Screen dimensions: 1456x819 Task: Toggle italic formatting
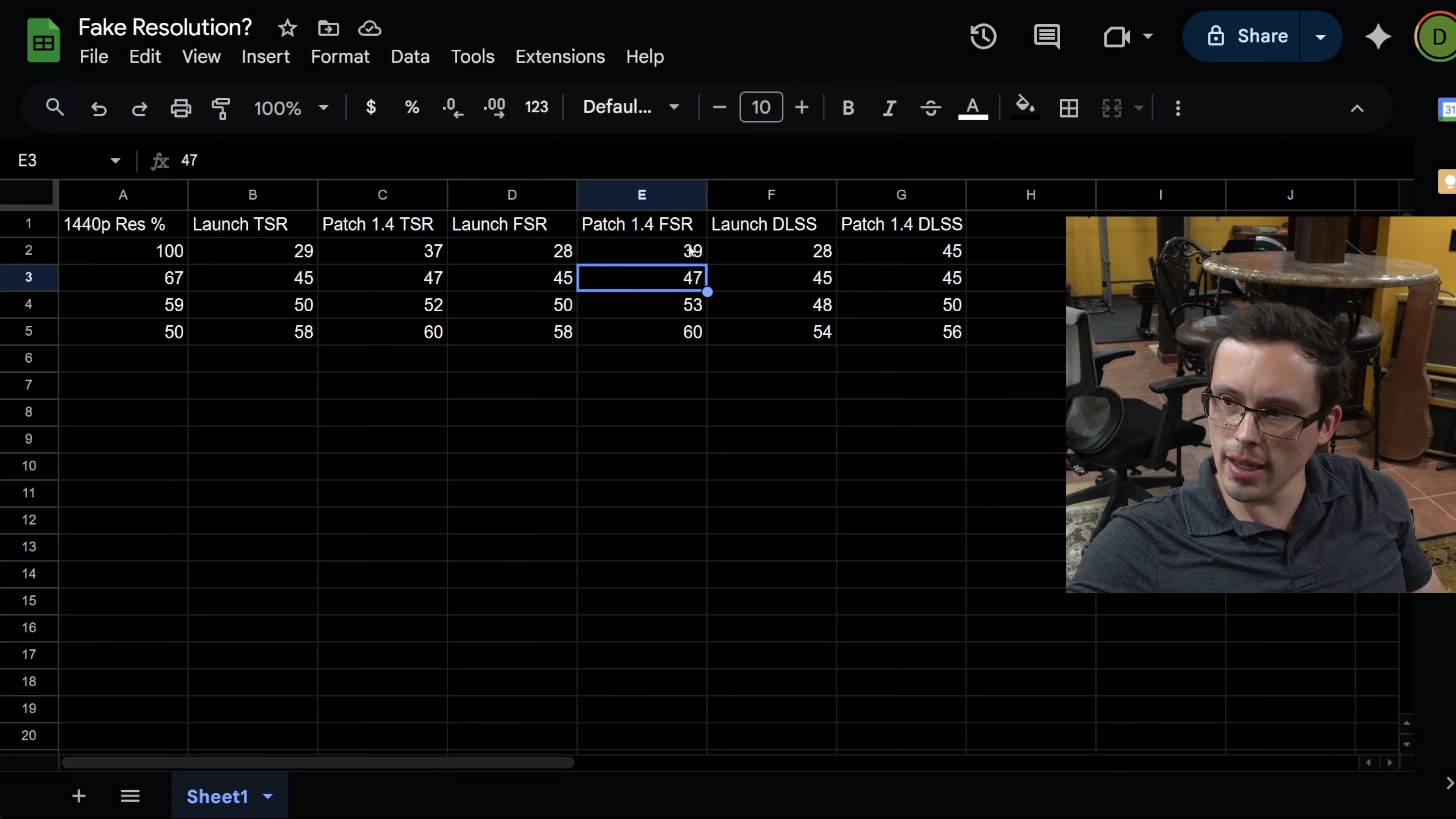pyautogui.click(x=889, y=107)
